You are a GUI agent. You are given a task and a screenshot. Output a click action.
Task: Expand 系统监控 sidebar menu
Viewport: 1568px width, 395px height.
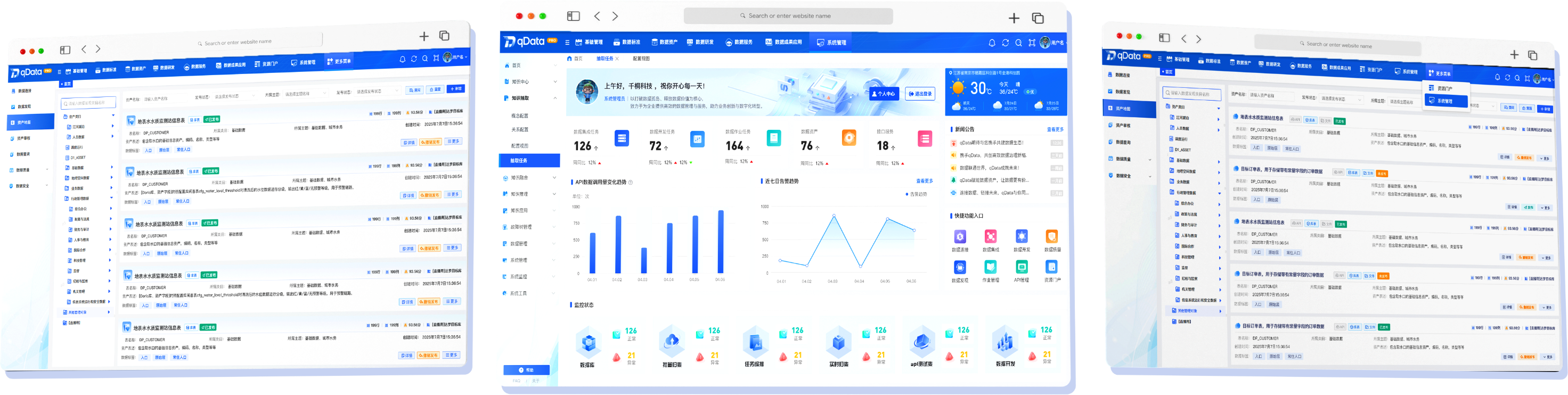[529, 277]
